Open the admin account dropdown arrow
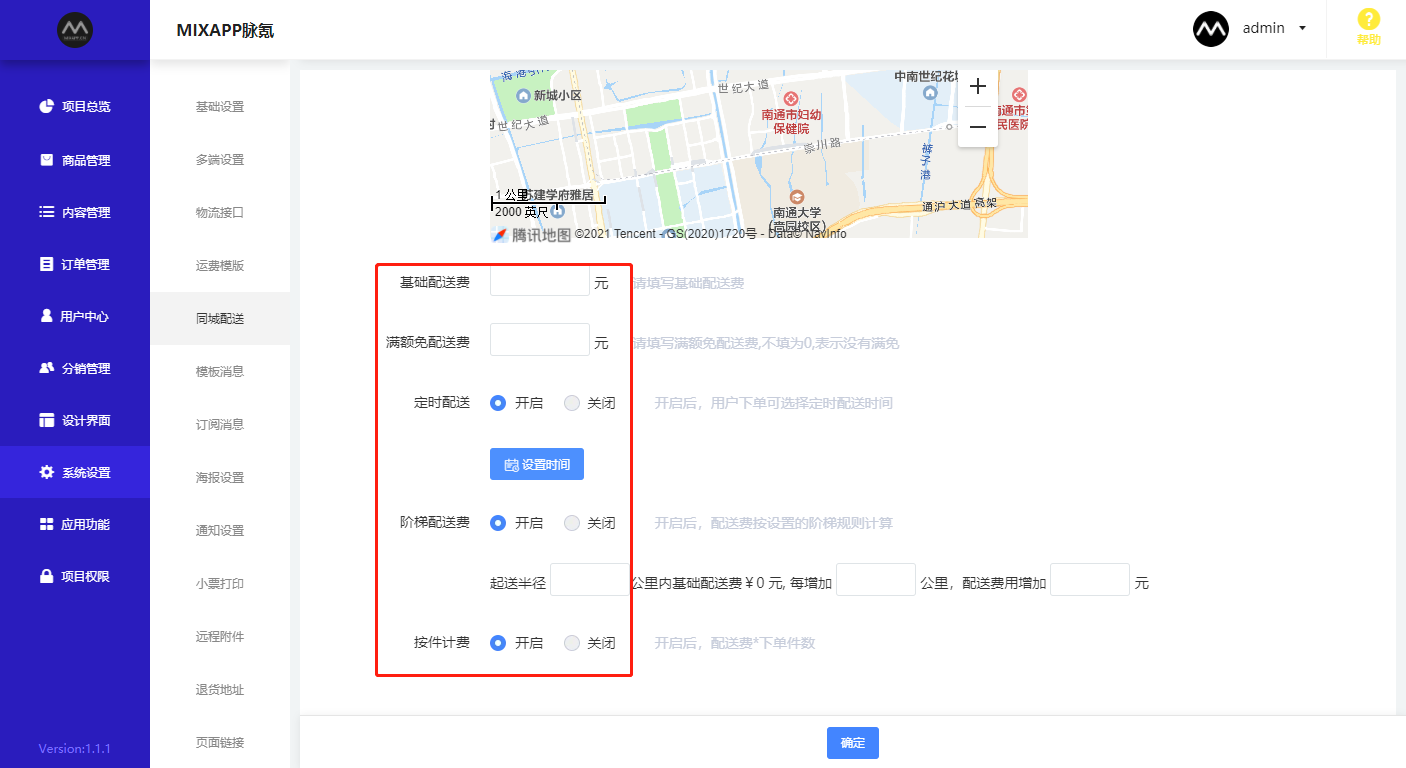This screenshot has width=1406, height=768. (x=1302, y=29)
